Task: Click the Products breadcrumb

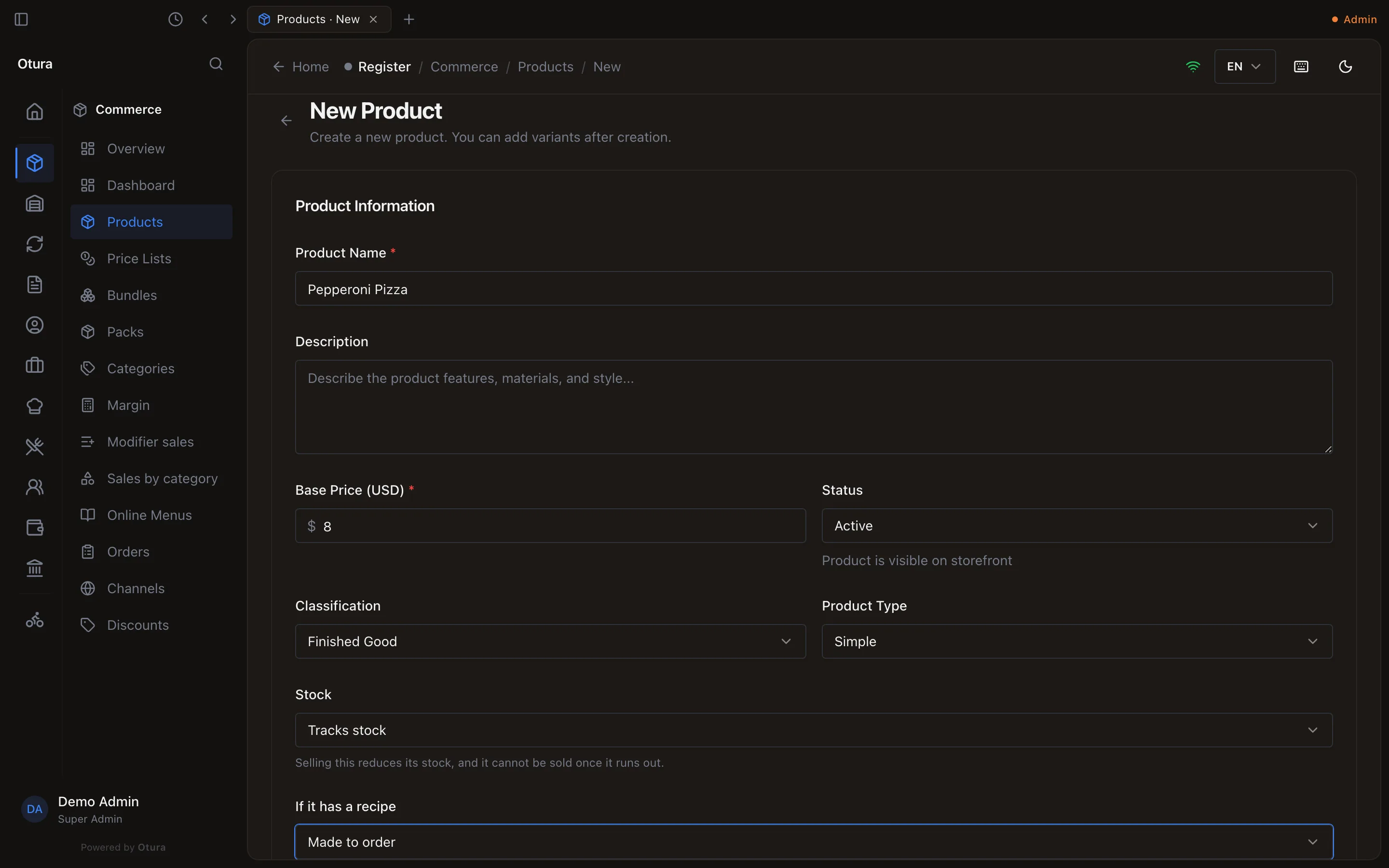Action: 545,67
